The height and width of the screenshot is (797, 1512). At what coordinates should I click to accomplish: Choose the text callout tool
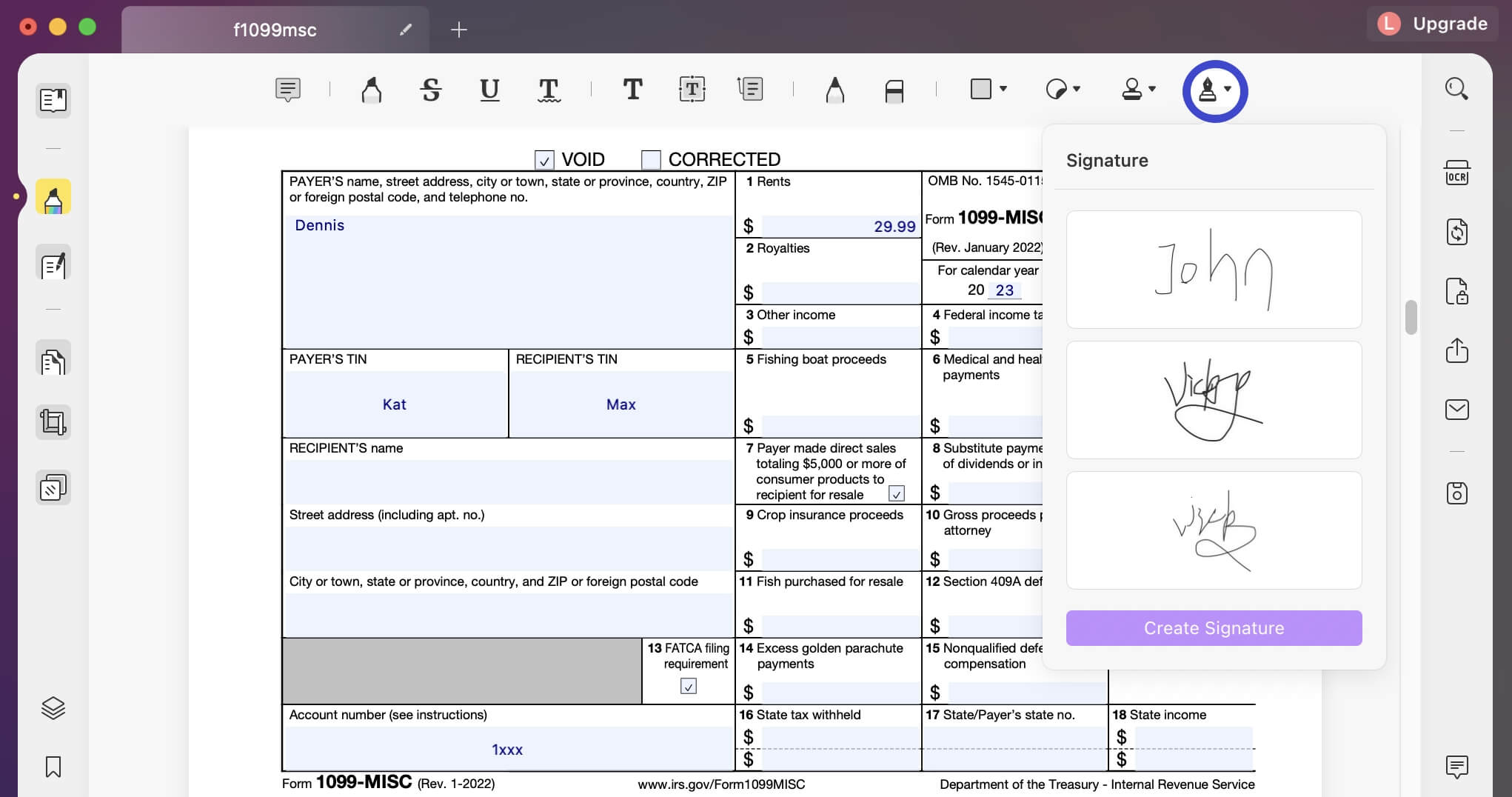pyautogui.click(x=750, y=89)
